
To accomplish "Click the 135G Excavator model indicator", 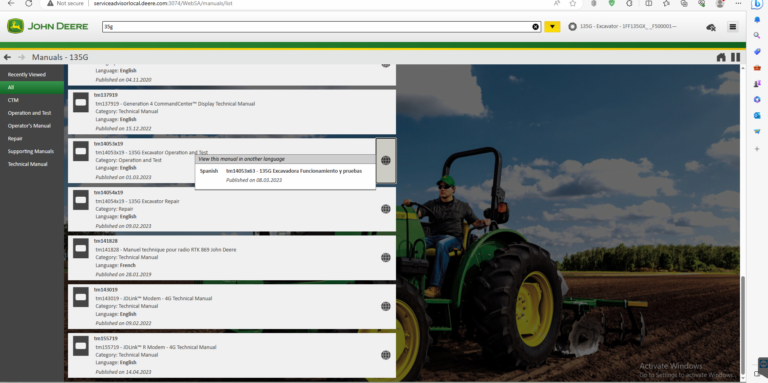I will coord(623,26).
